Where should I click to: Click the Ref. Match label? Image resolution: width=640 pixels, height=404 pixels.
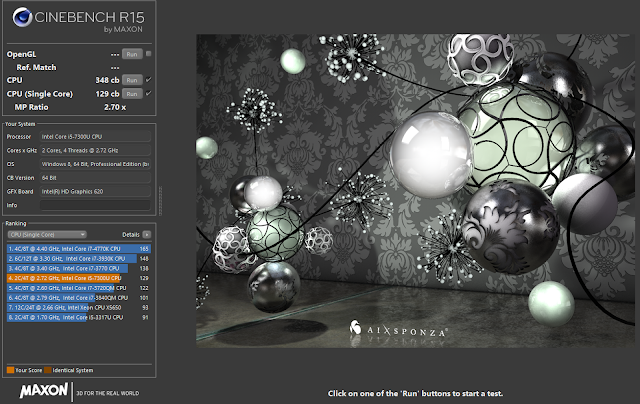pos(36,67)
